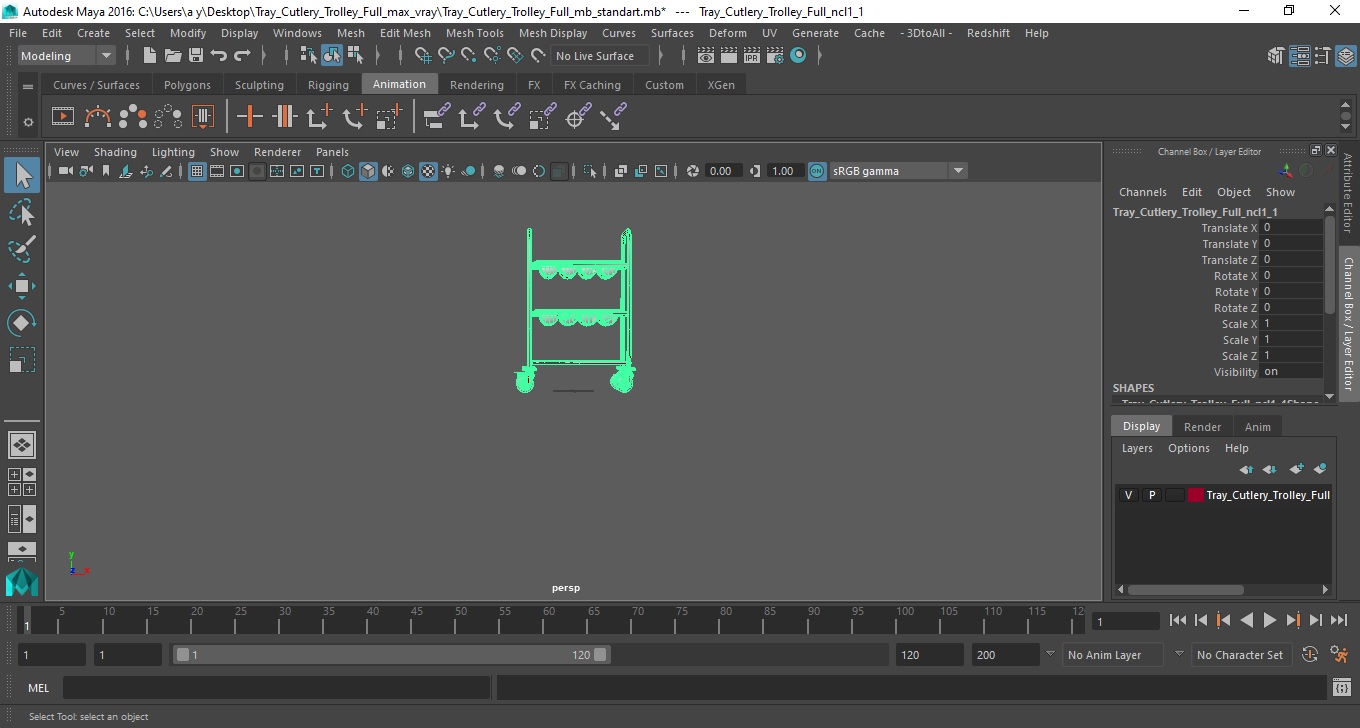Open the Deform menu
Viewport: 1360px width, 728px height.
point(727,33)
